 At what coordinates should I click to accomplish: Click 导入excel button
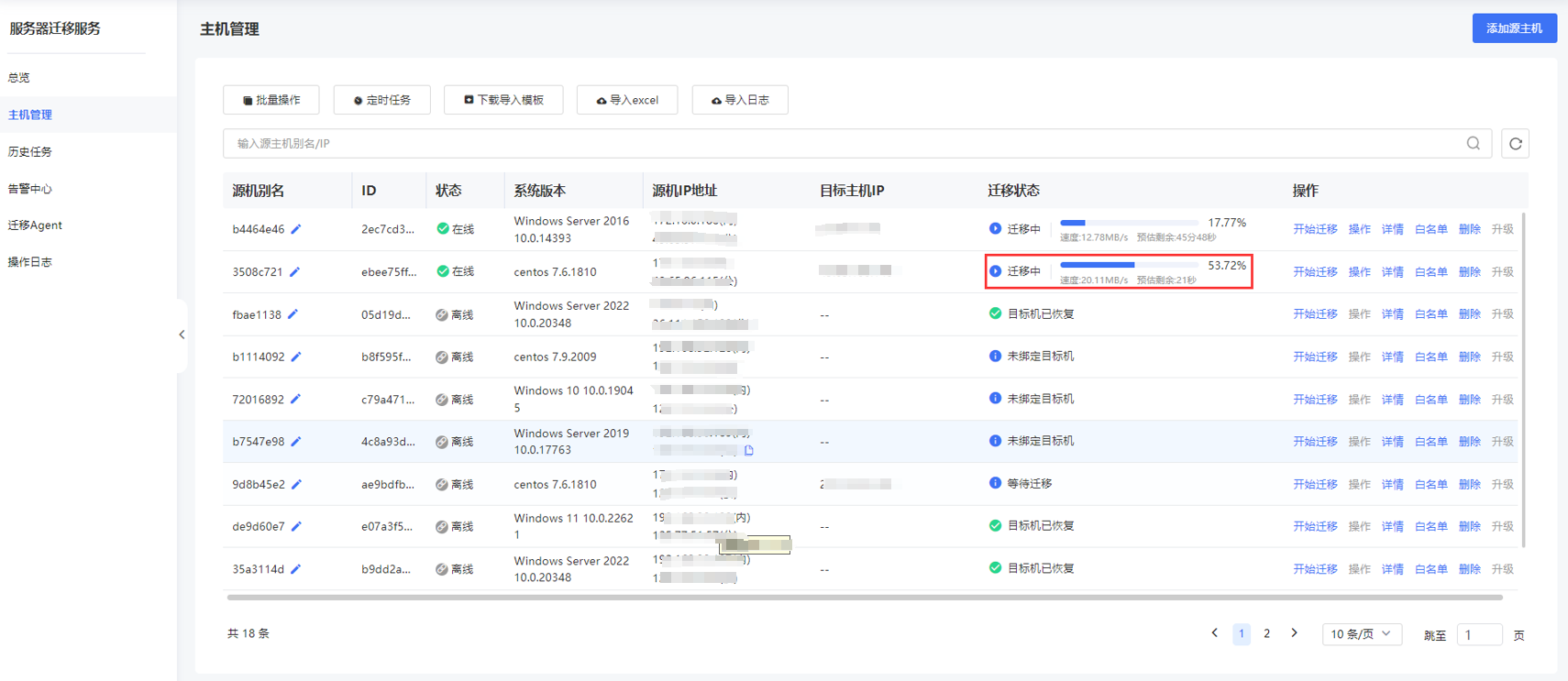click(x=627, y=100)
